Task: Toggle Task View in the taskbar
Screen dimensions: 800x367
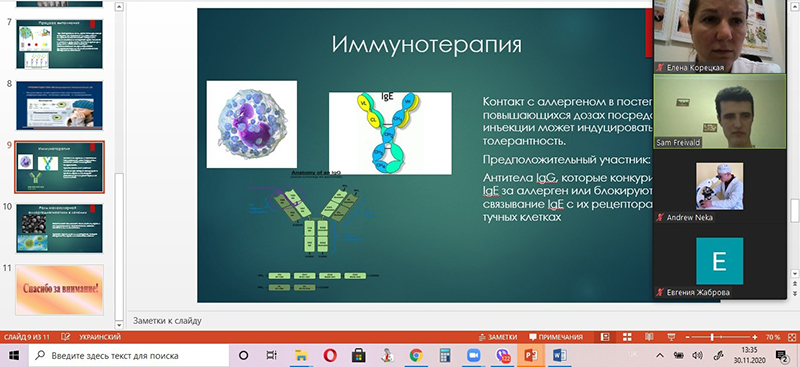Action: click(x=272, y=355)
